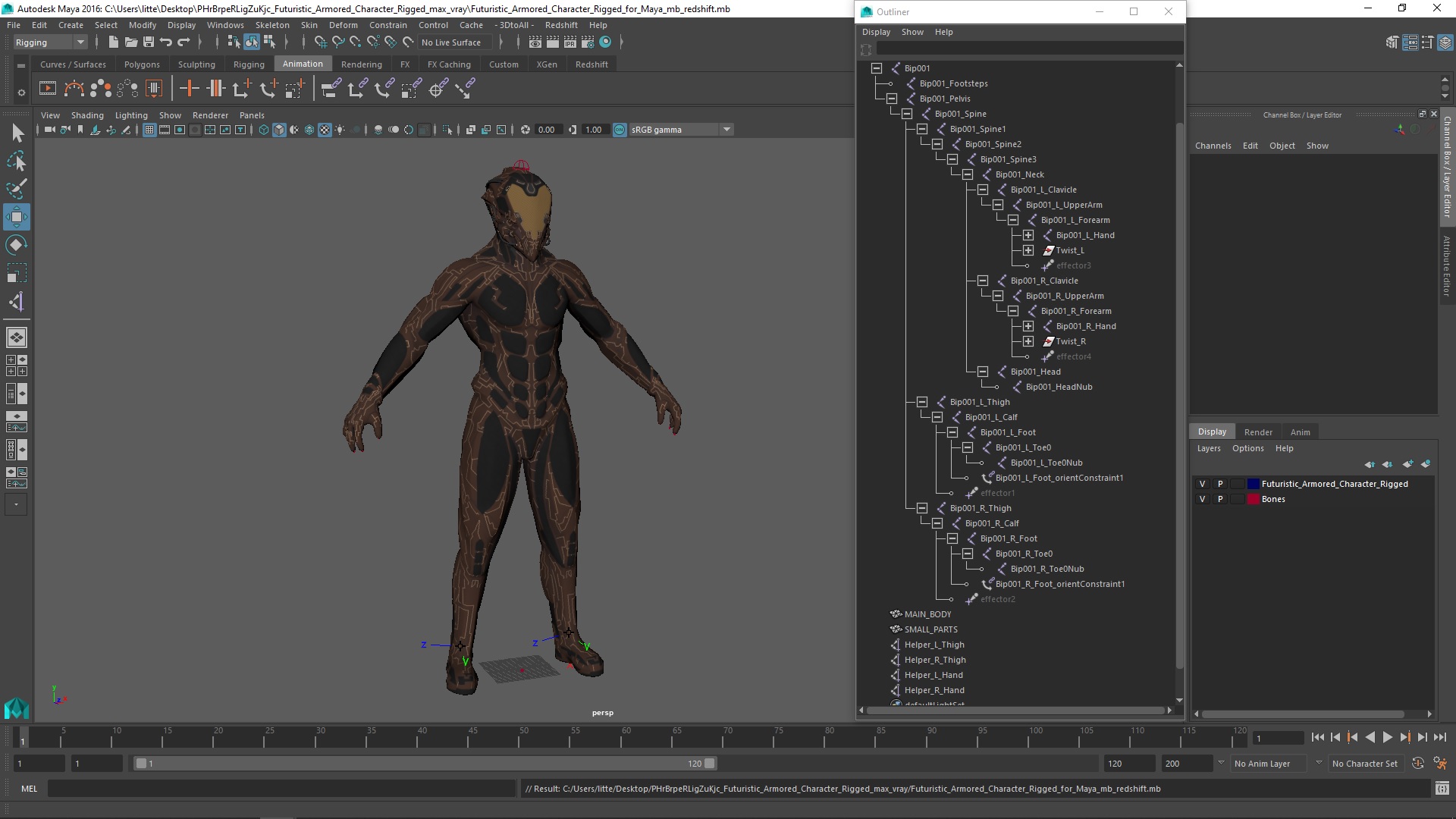Toggle visibility V of Futuristic_Armored_Character_Rigged layer
The height and width of the screenshot is (819, 1456).
pos(1202,484)
